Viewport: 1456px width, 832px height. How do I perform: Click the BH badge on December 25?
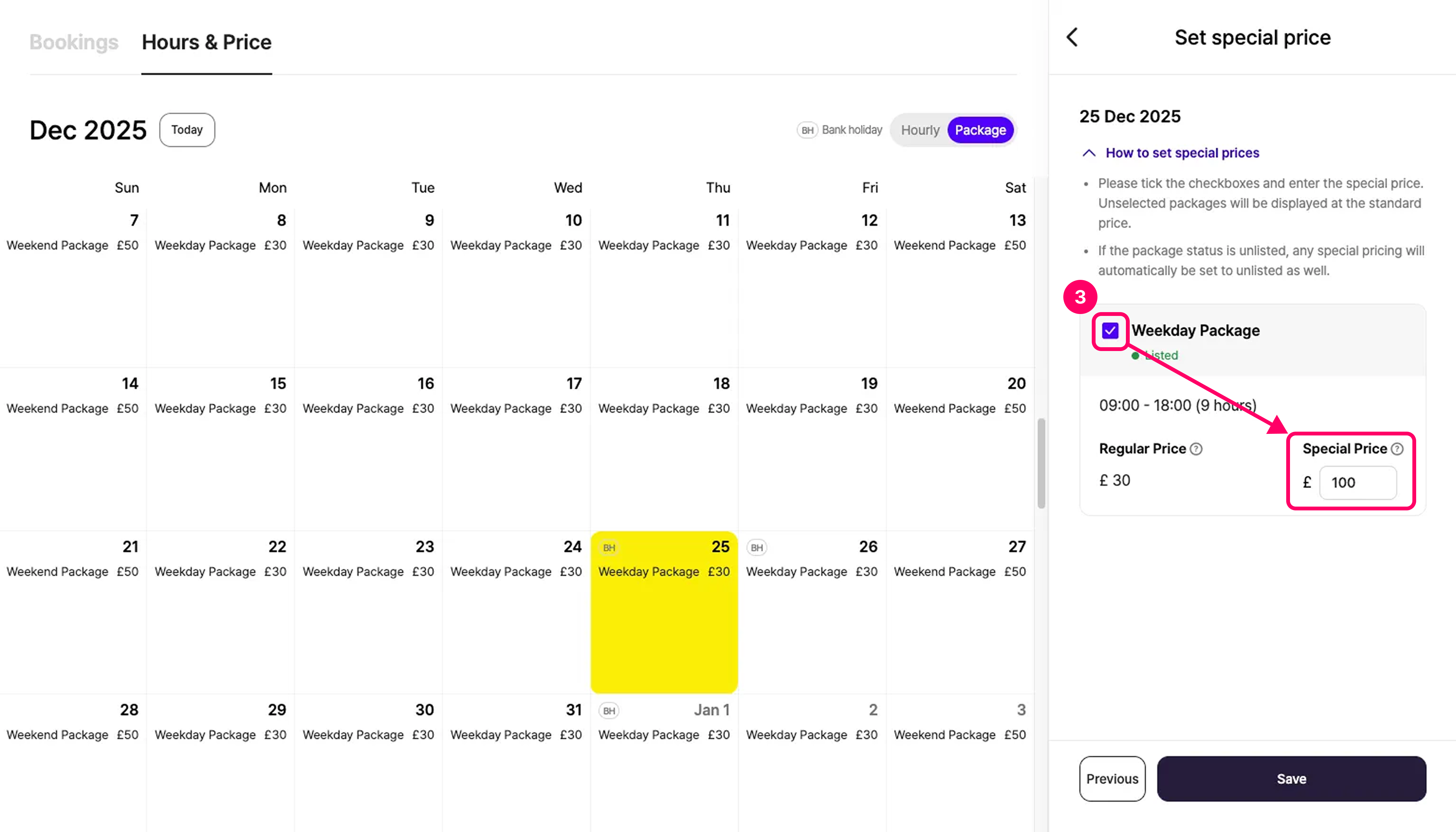pyautogui.click(x=609, y=547)
